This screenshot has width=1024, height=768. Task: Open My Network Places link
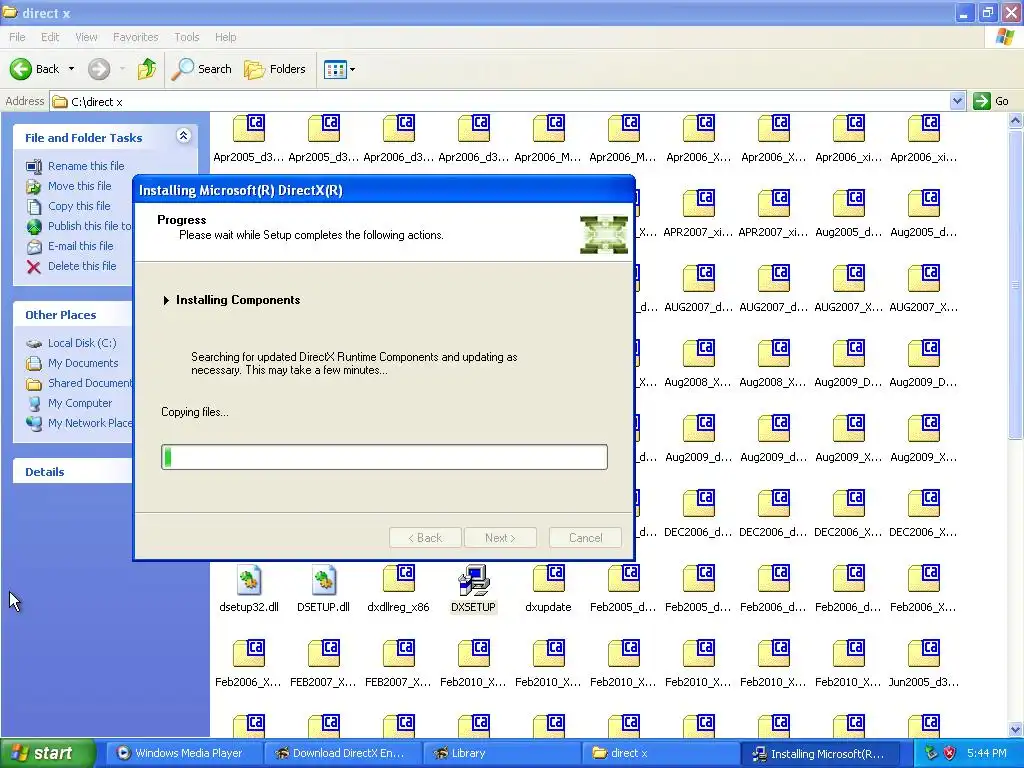[x=89, y=423]
